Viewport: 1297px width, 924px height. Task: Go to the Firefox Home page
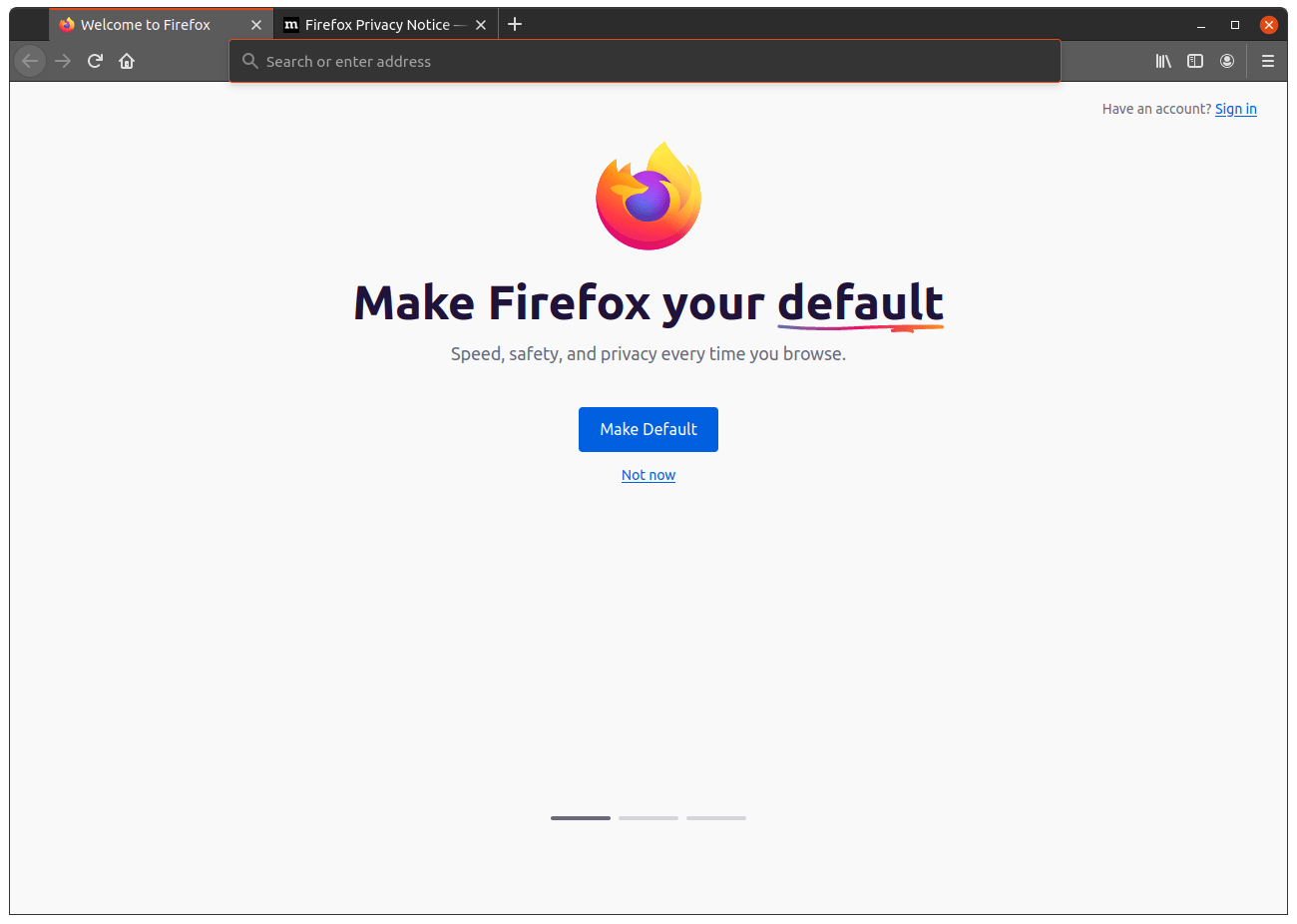[127, 61]
